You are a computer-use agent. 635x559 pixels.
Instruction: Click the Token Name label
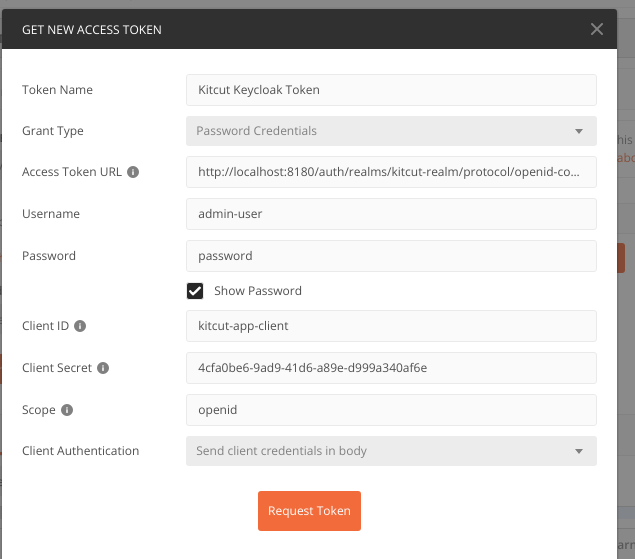pyautogui.click(x=58, y=90)
